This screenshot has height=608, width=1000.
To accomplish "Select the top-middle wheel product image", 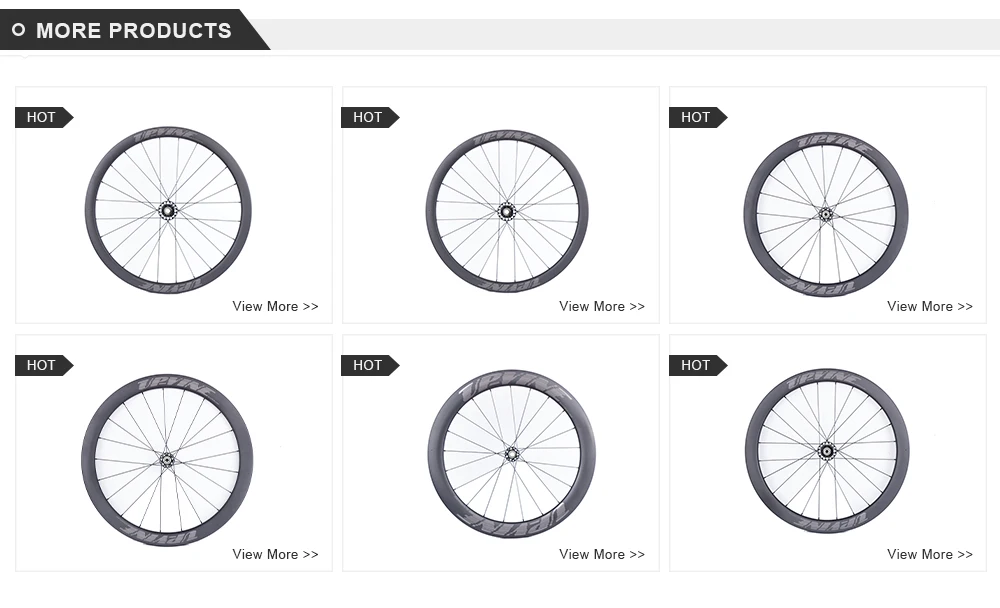I will (507, 211).
